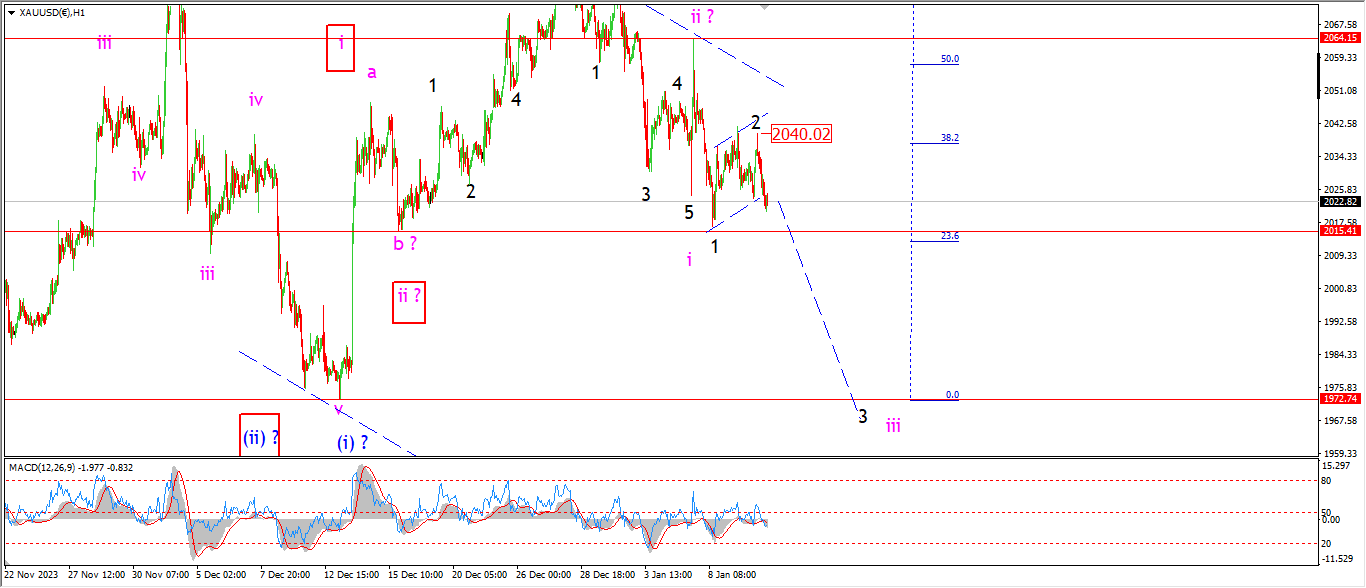Click the 22 Nov 2023 date label
The image size is (1366, 588).
tap(31, 575)
